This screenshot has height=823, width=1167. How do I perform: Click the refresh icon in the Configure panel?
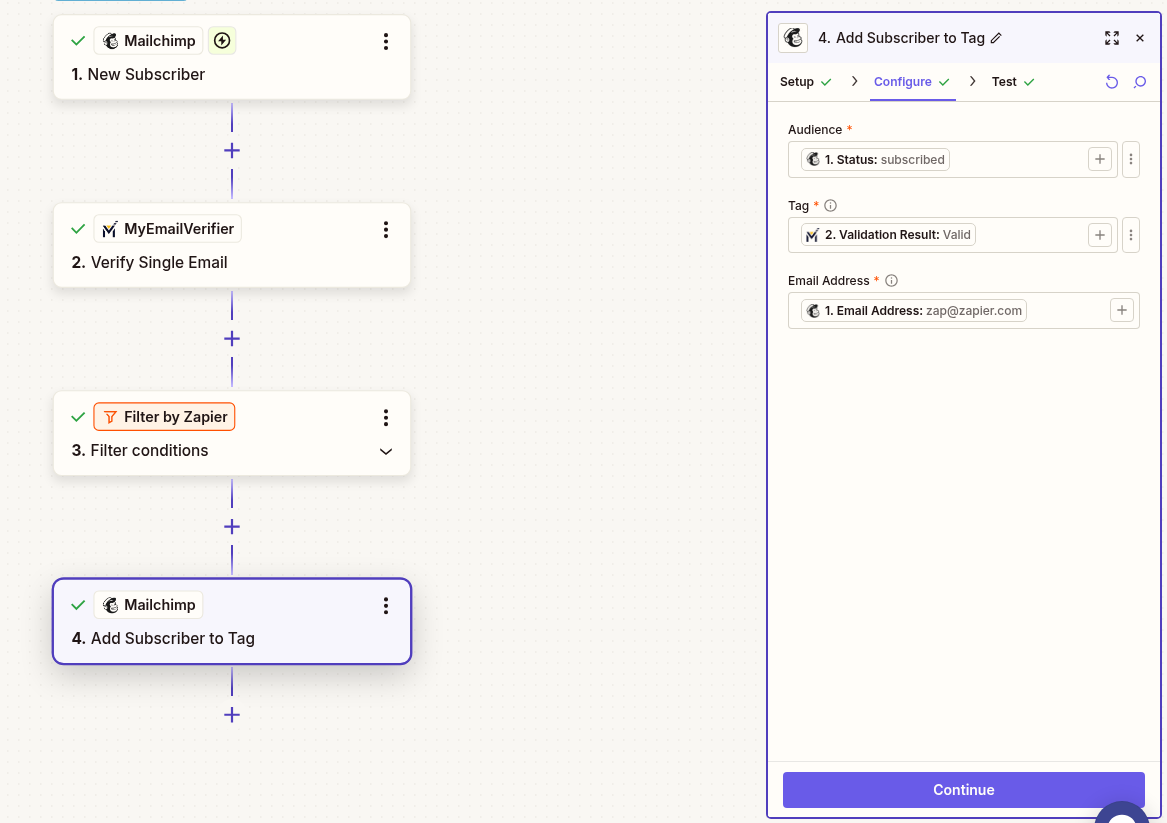pos(1112,81)
